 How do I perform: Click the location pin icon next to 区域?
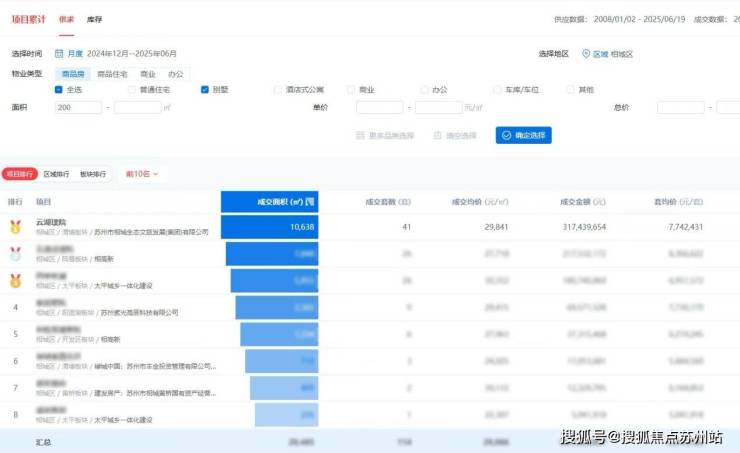(x=587, y=54)
